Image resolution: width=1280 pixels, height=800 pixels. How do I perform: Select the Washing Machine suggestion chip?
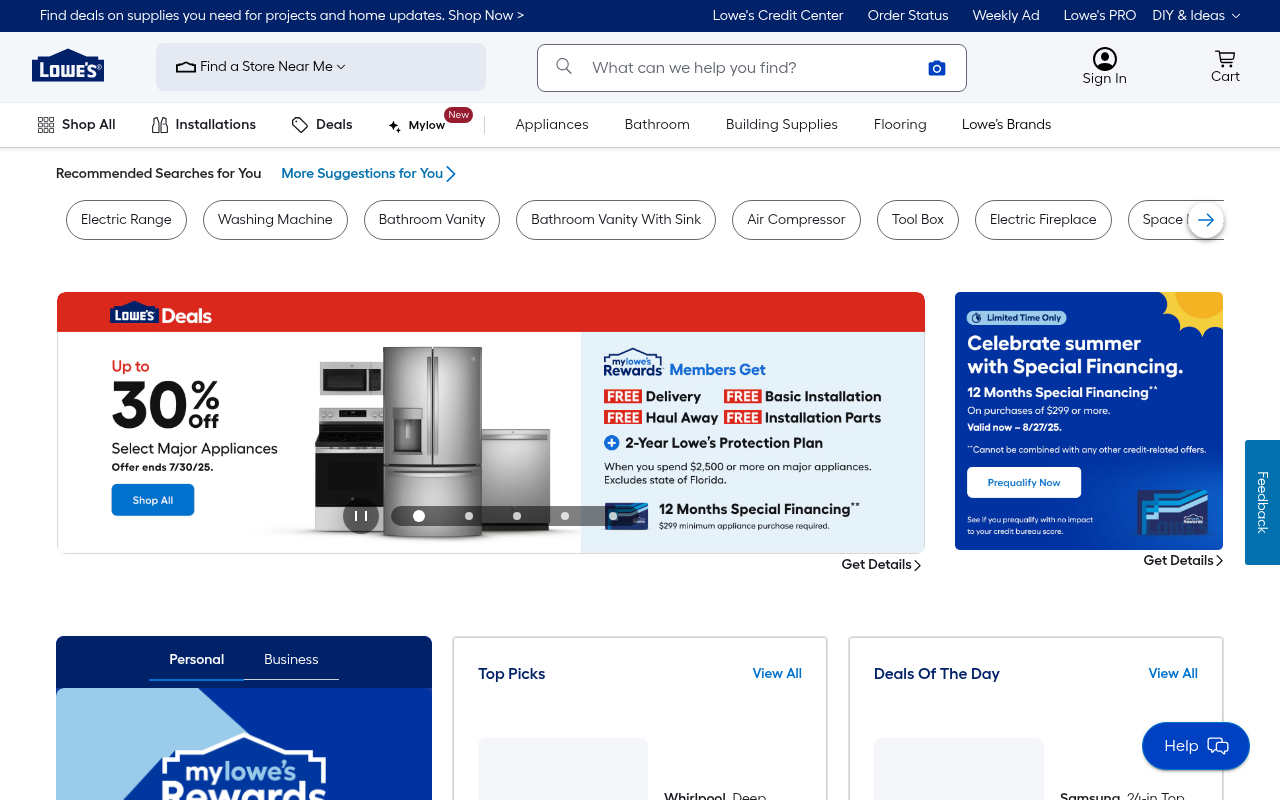(275, 220)
